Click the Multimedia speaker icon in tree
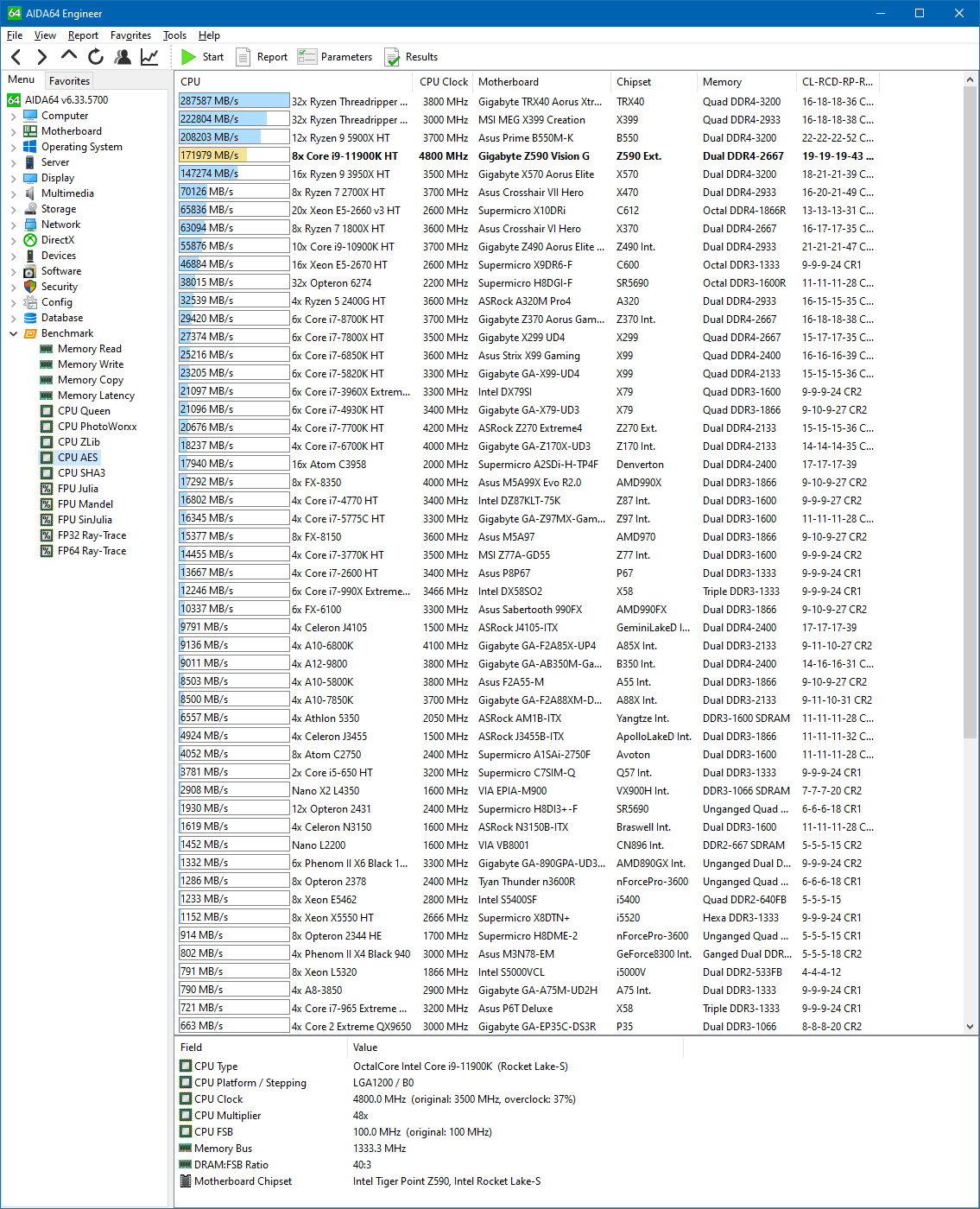Screen dimensions: 980x1209 [x=30, y=193]
